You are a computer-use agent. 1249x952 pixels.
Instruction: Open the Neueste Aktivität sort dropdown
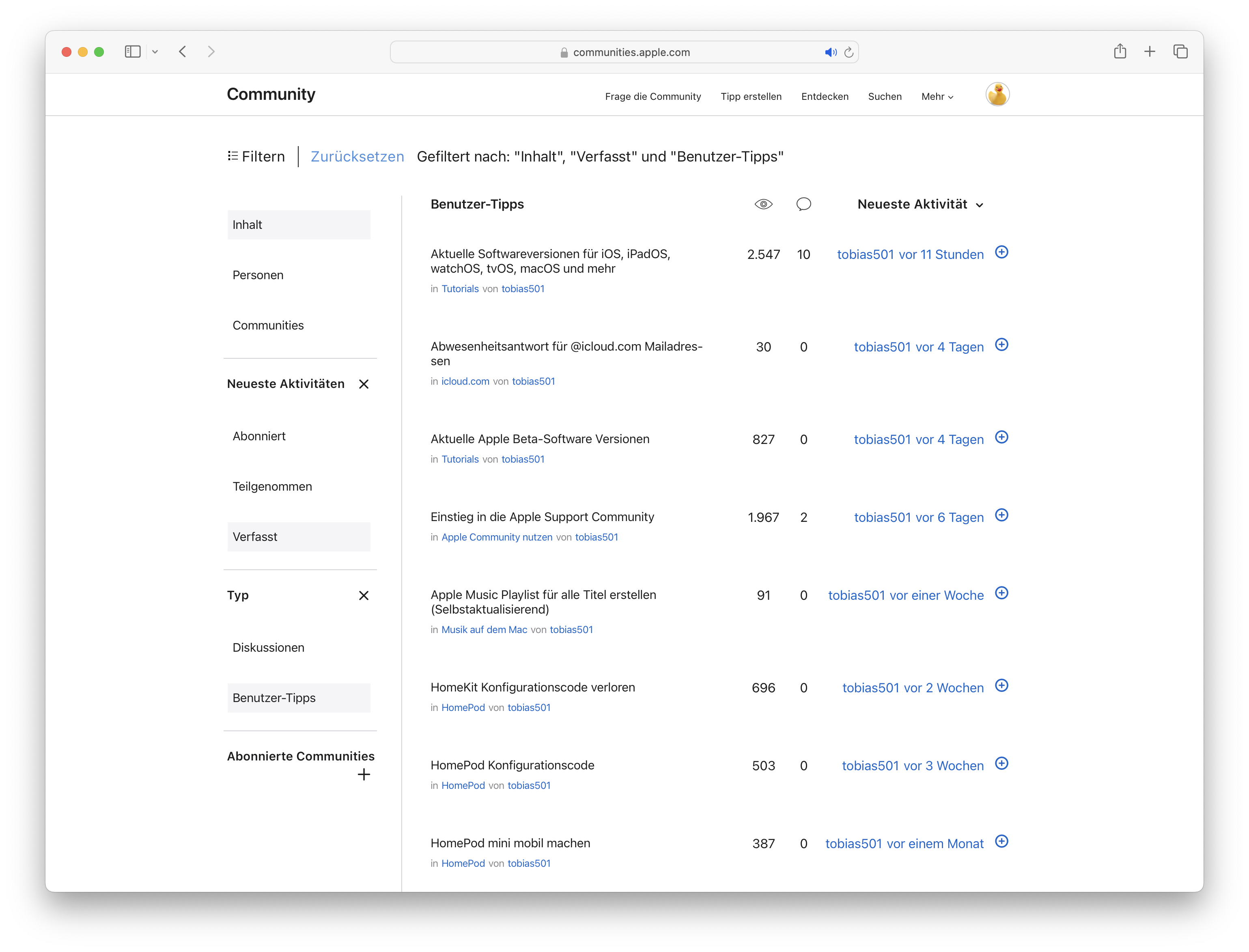(920, 205)
